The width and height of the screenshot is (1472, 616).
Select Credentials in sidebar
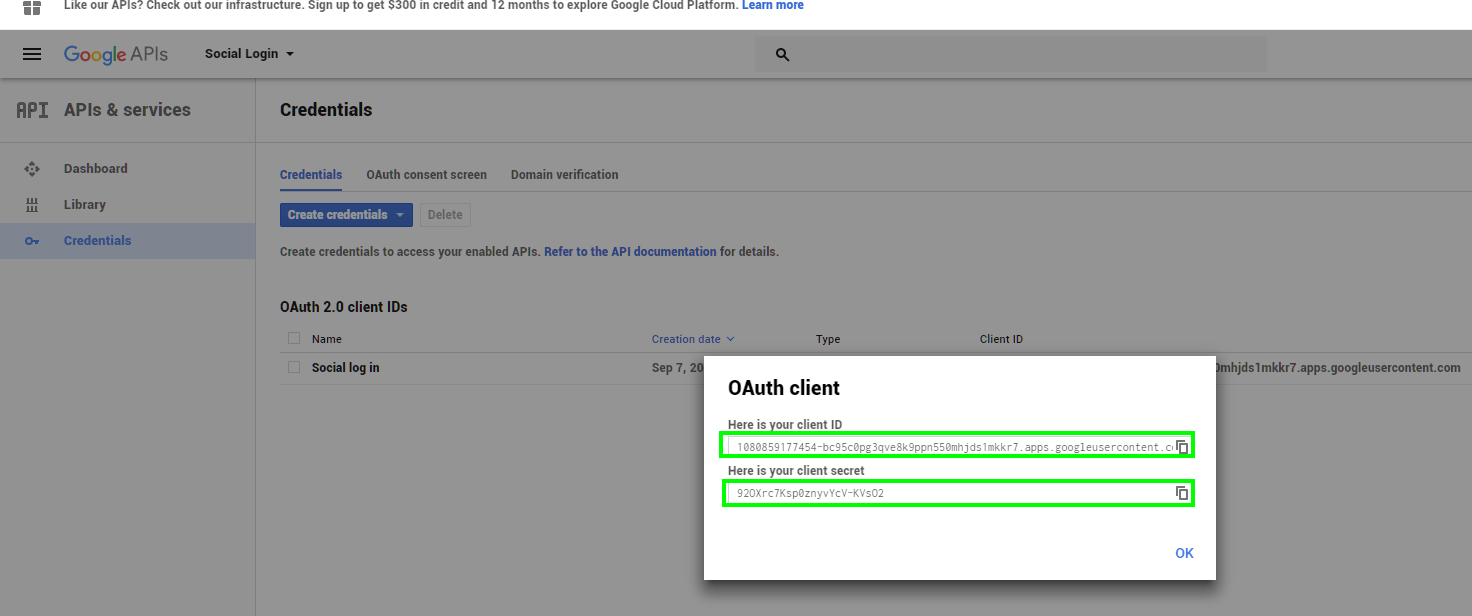click(x=127, y=241)
